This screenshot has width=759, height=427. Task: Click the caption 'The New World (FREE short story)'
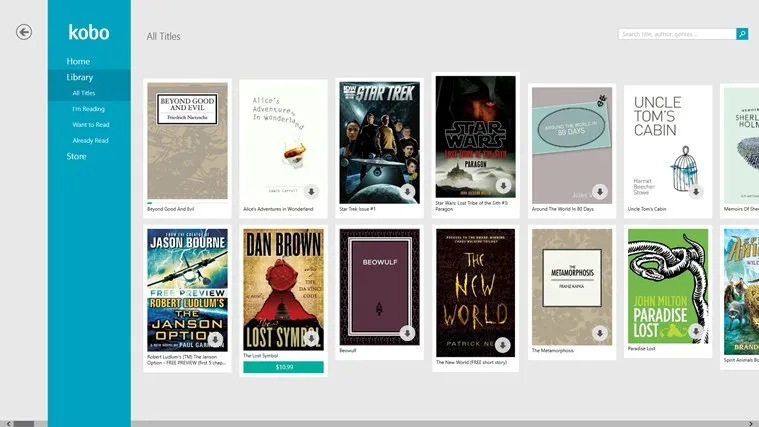471,362
